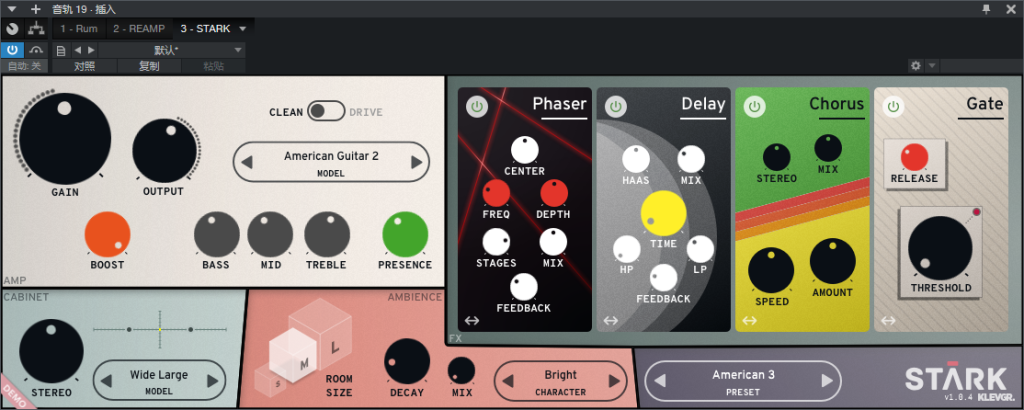Open the settings gear icon
1024x410 pixels.
(916, 66)
